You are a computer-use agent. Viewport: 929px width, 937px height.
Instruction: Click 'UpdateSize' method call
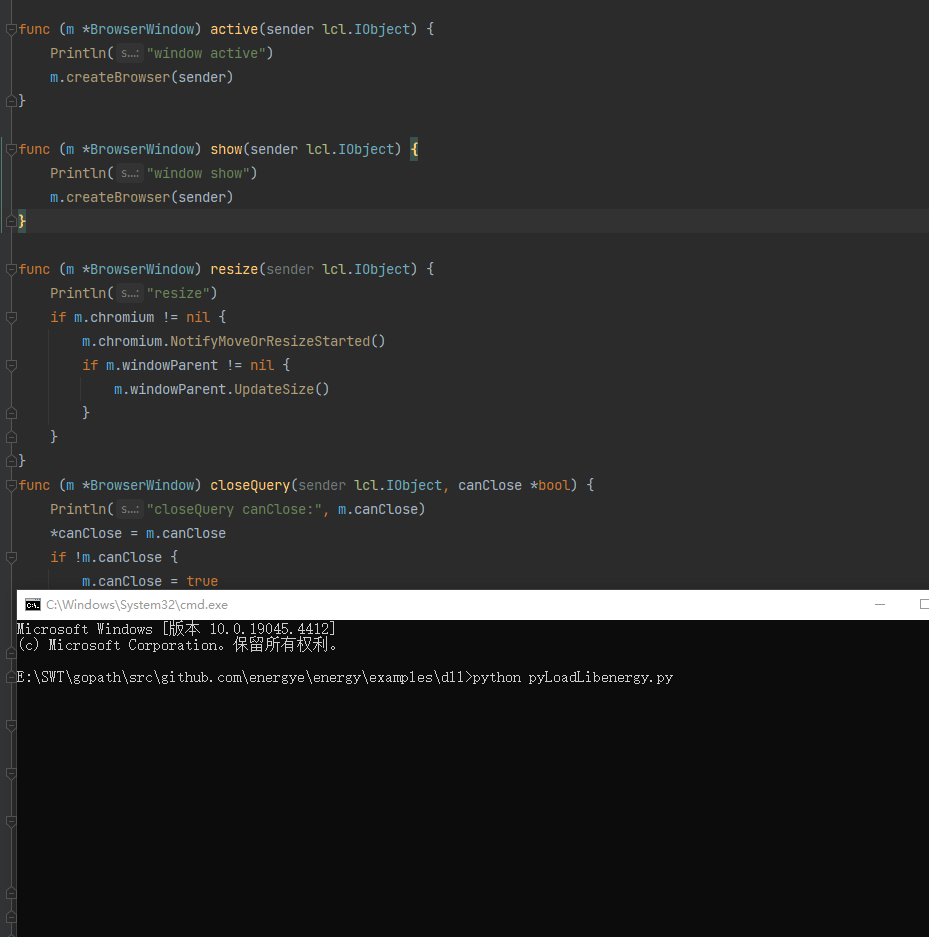274,389
